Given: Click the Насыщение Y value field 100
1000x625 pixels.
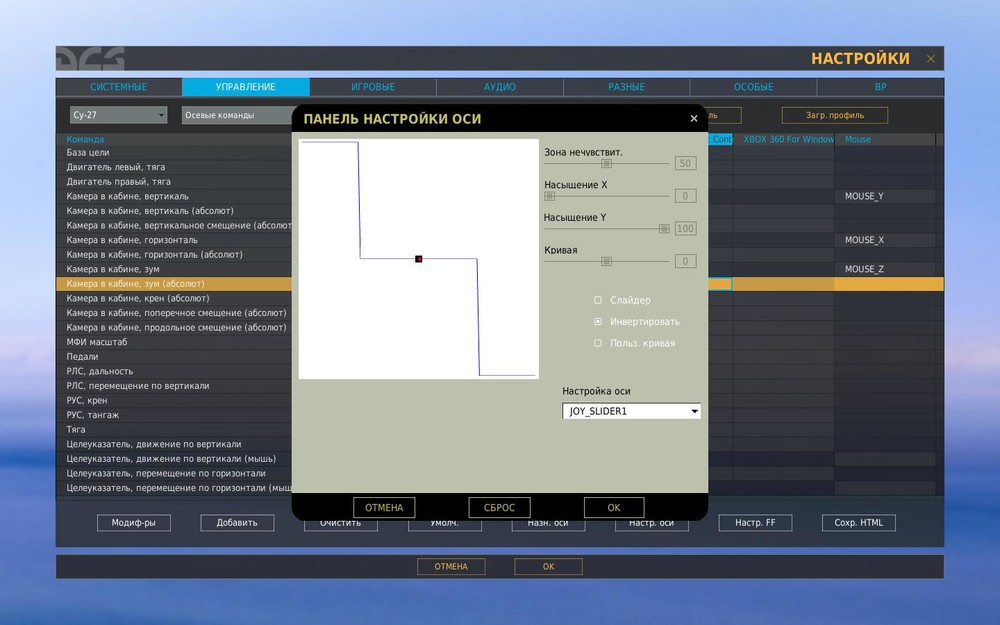Looking at the screenshot, I should 686,228.
